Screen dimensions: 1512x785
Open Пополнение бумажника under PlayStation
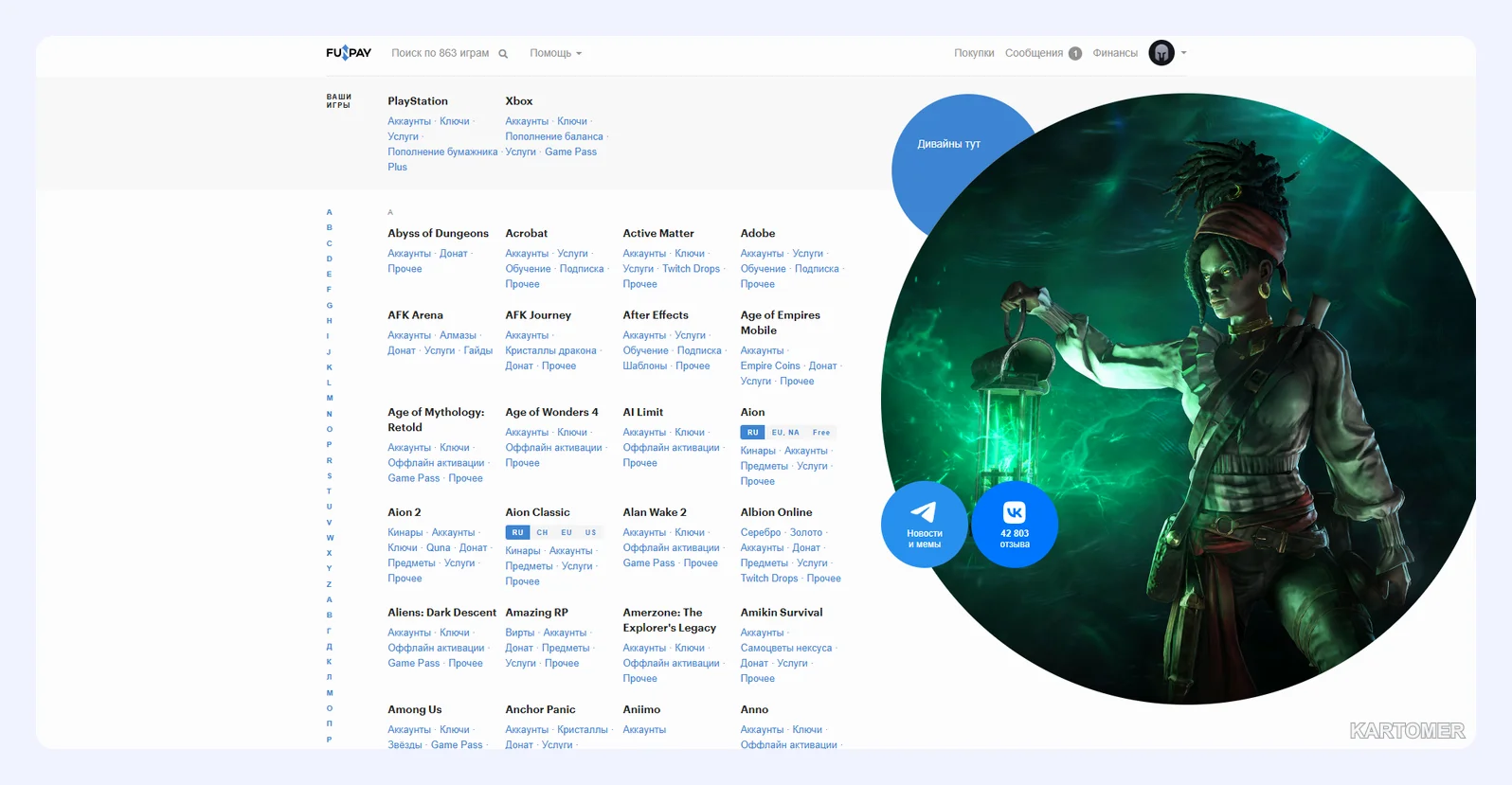pos(442,152)
